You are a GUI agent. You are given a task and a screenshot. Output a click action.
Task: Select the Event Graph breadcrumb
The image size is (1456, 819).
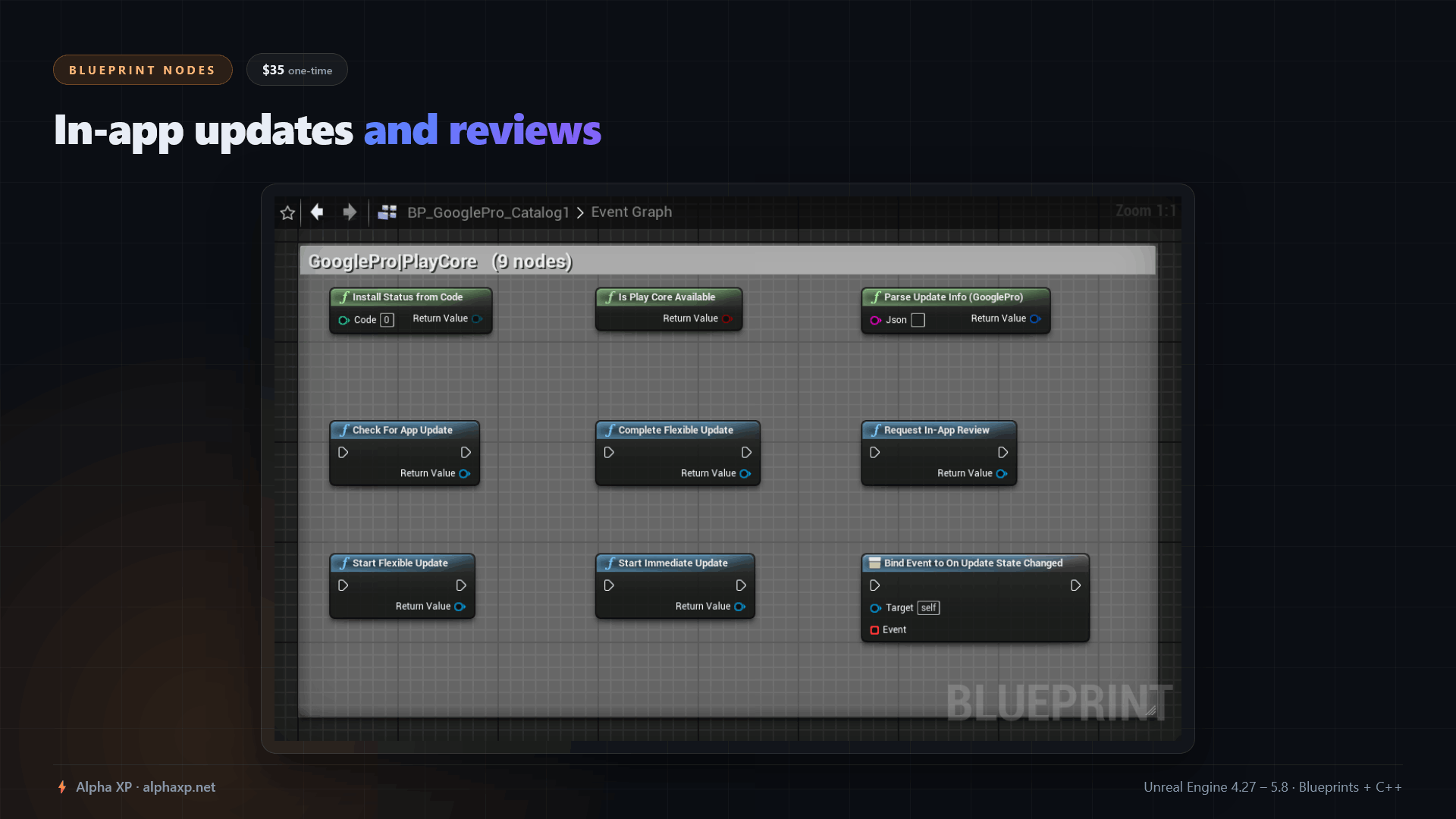632,212
